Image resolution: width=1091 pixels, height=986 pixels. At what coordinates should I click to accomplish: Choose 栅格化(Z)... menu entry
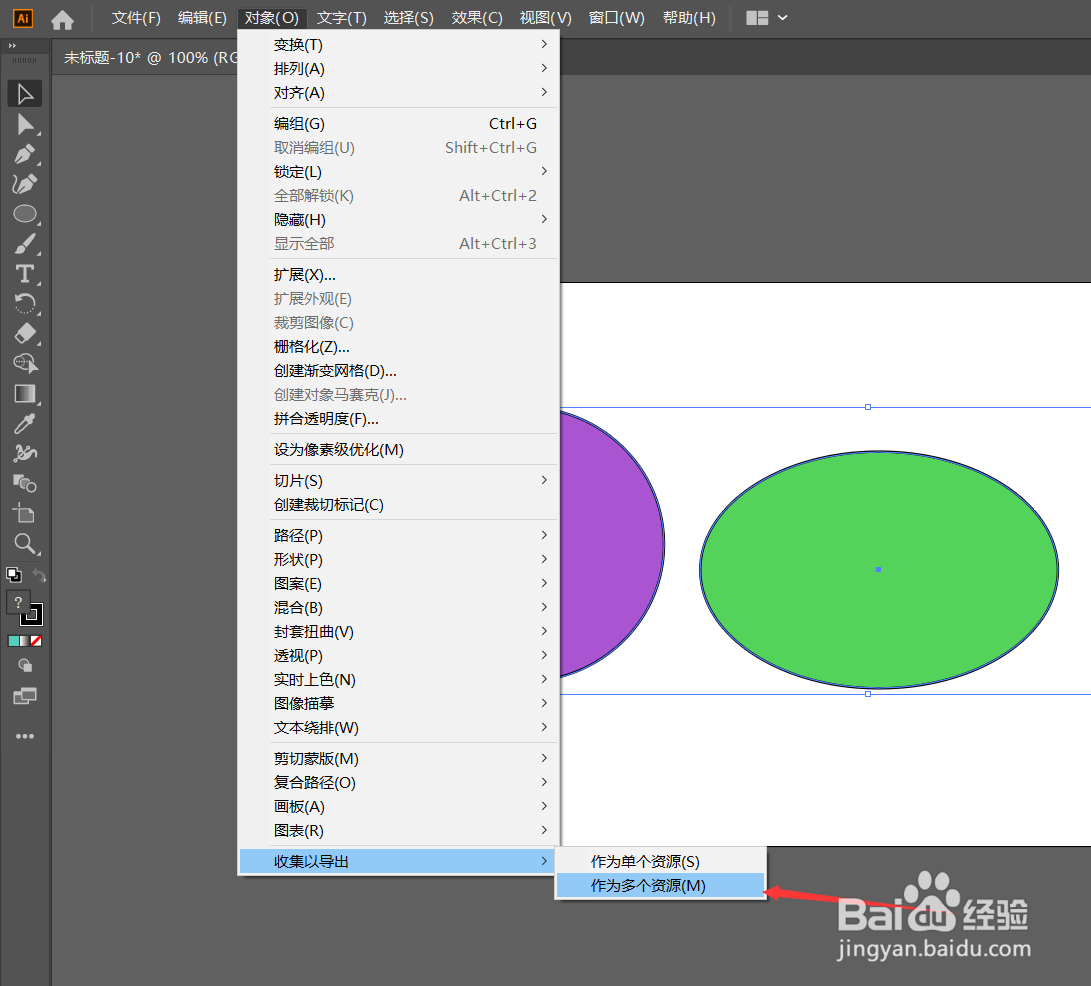(x=399, y=346)
